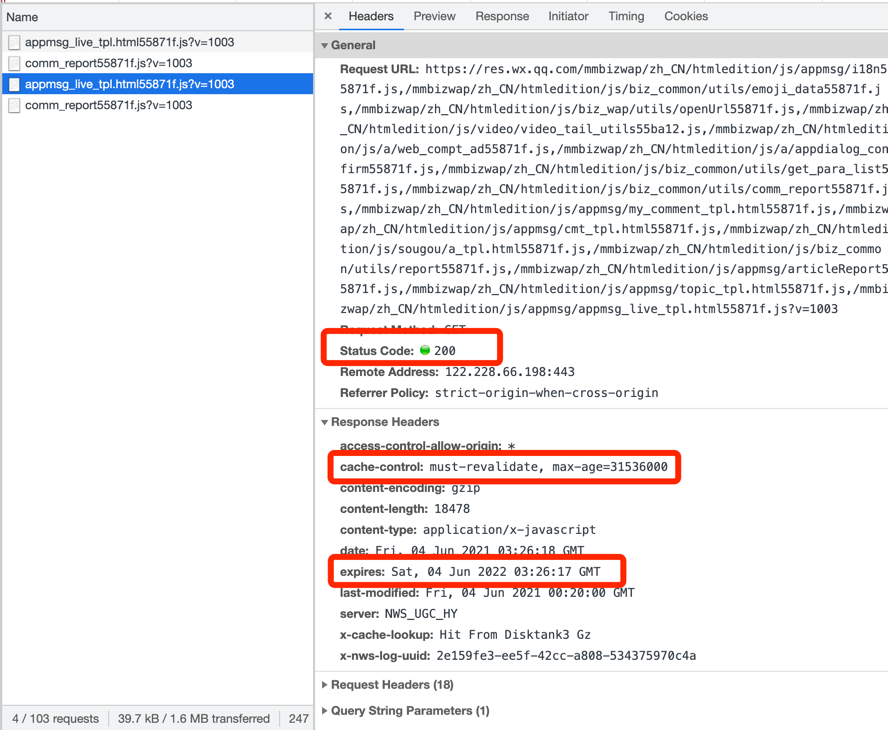This screenshot has width=888, height=730.
Task: Click file icon of first comm_report row
Action: pos(14,63)
